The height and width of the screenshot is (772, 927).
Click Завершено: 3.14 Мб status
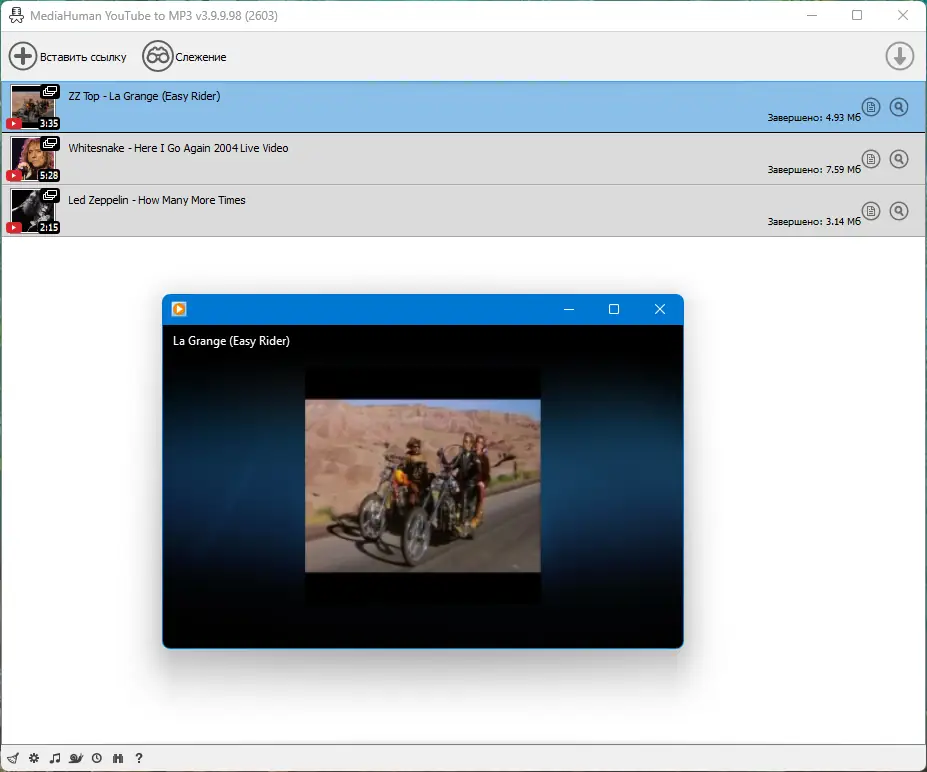tap(814, 222)
